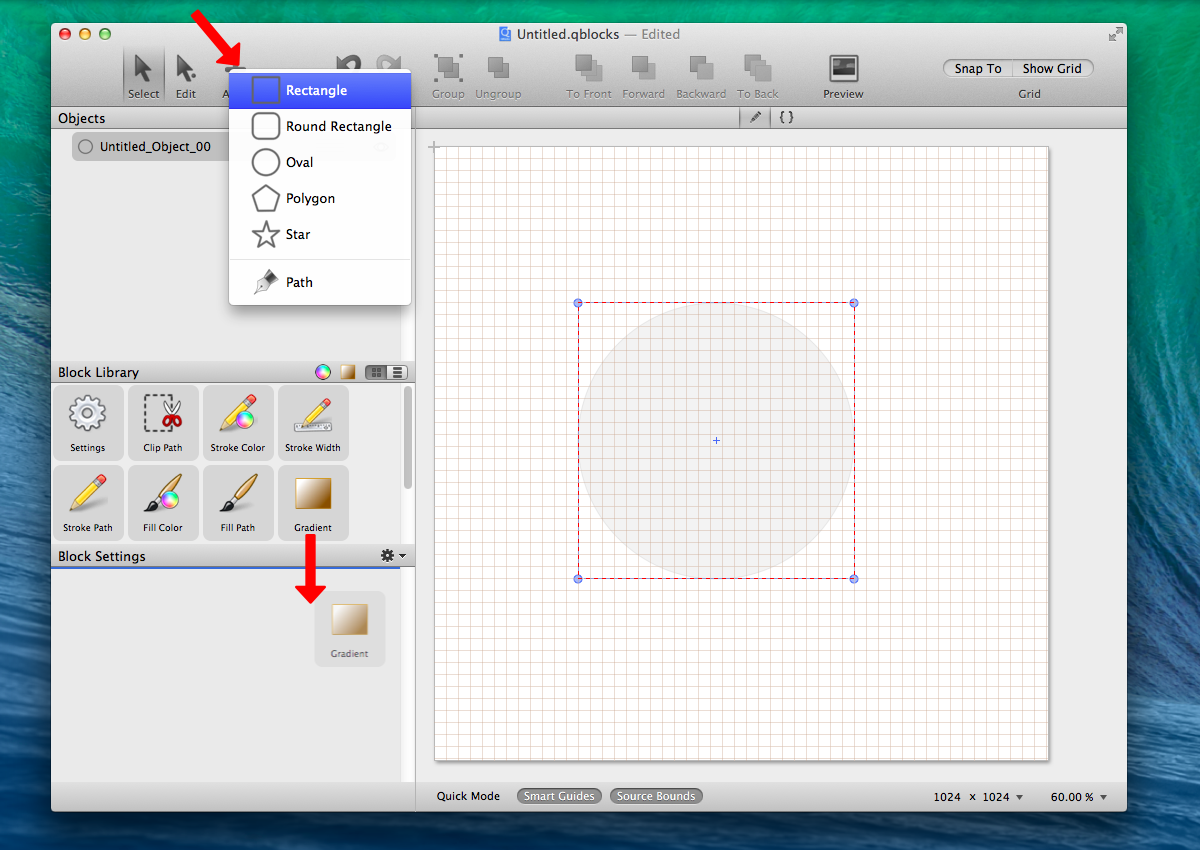Open the 1024 x 1024 canvas size dropdown
The height and width of the screenshot is (850, 1200).
tap(978, 797)
